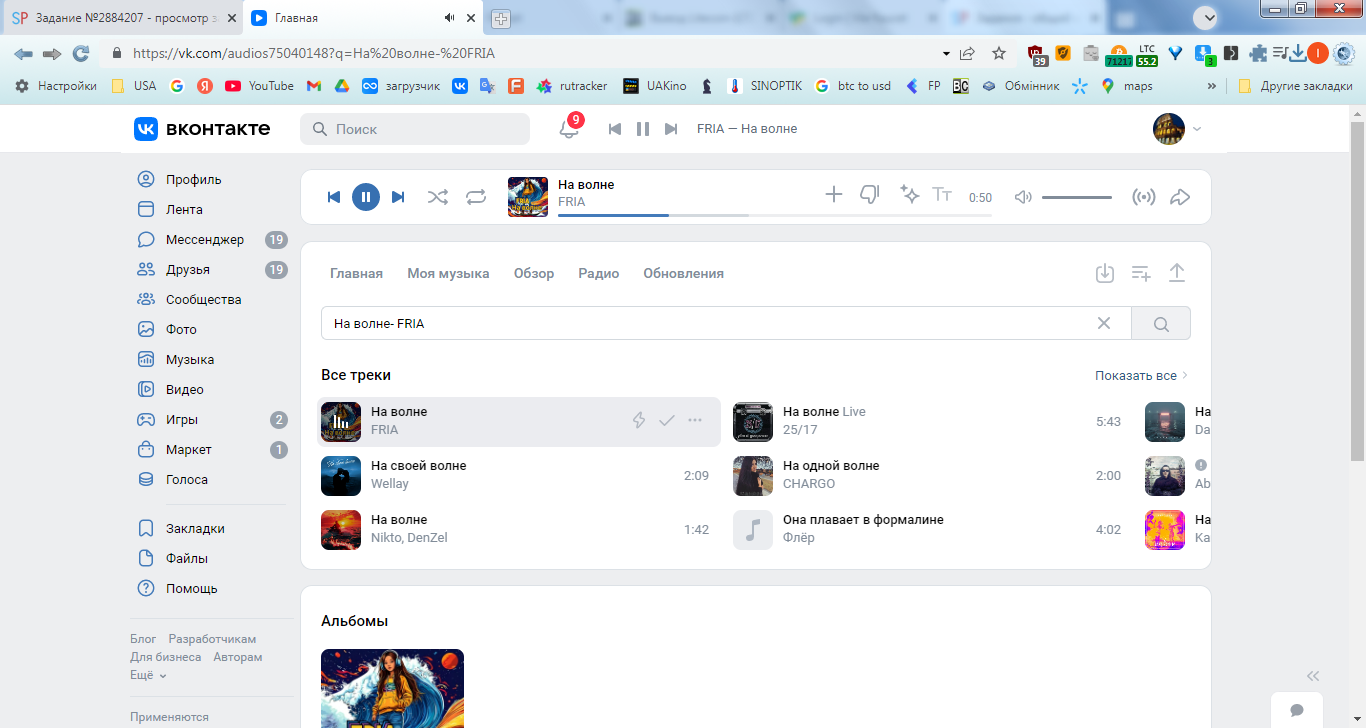Click Показать все tracks link

point(1141,375)
